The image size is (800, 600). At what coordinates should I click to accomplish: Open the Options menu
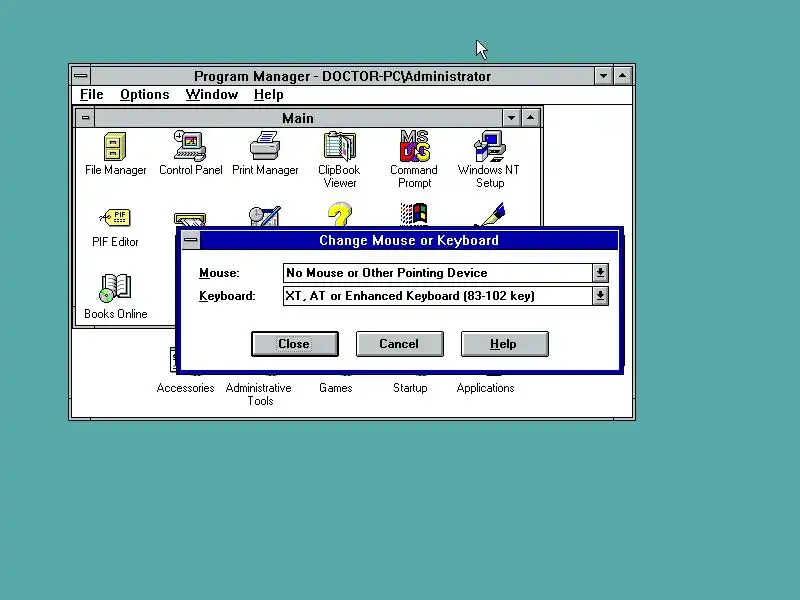(x=145, y=95)
